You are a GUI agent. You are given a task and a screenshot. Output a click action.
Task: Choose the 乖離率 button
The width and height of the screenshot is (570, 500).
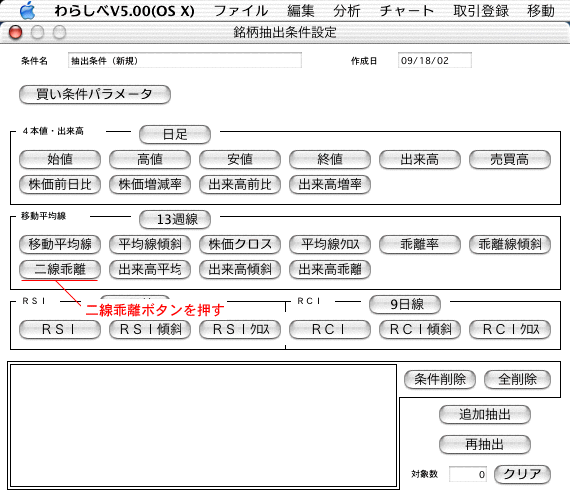[x=420, y=244]
